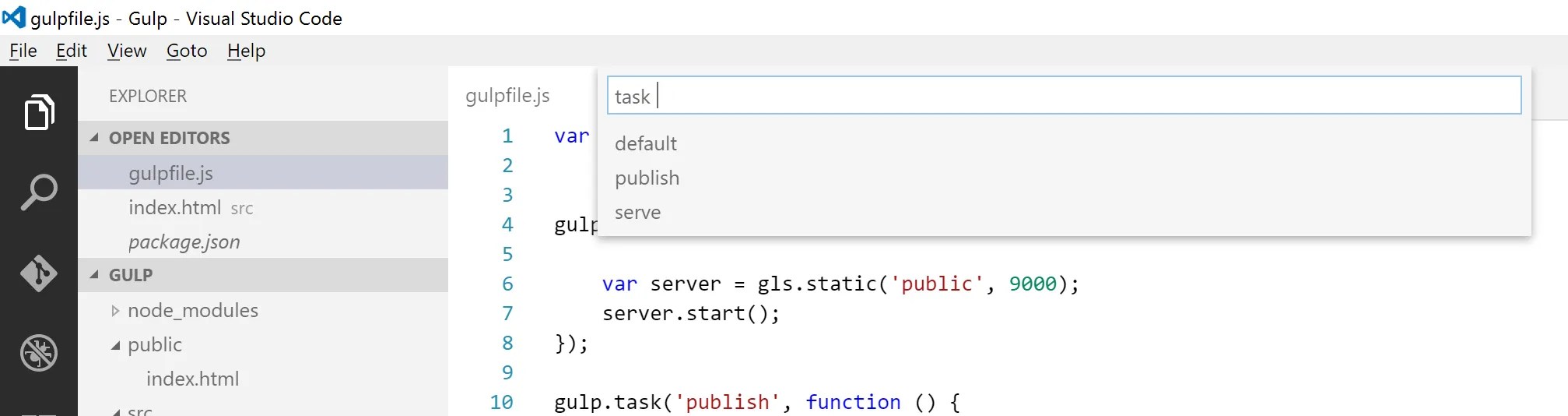Screen dimensions: 1568x416
Task: Select gulpfile.js in open editors
Action: [263, 173]
